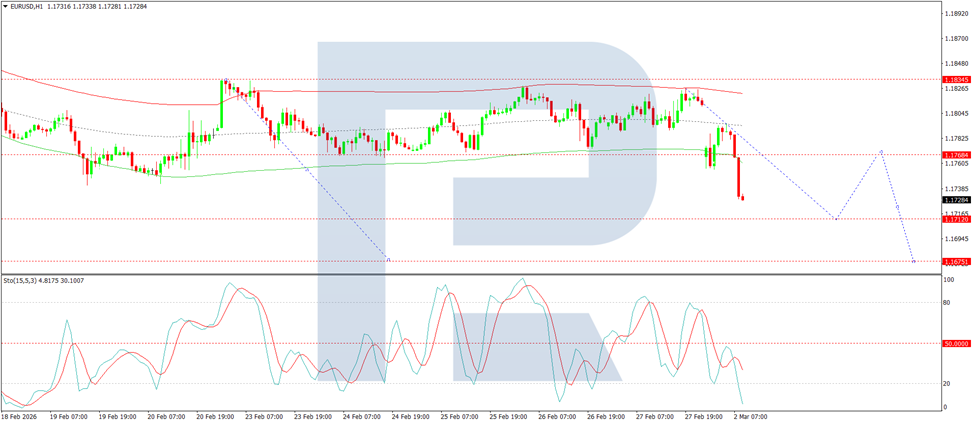Click the forecast endpoint marker at 1.16751

click(914, 261)
